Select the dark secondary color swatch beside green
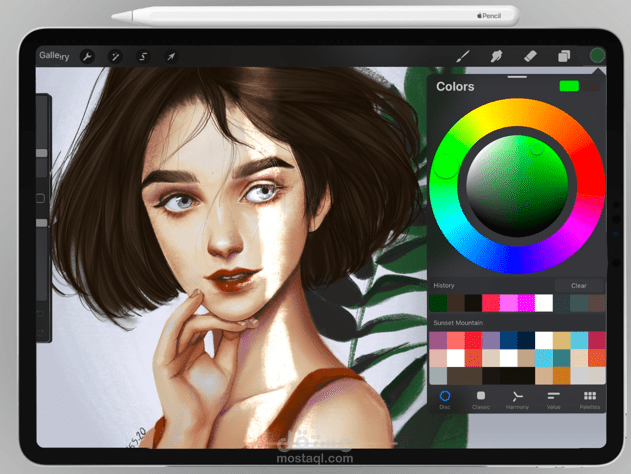631x474 pixels. (590, 86)
